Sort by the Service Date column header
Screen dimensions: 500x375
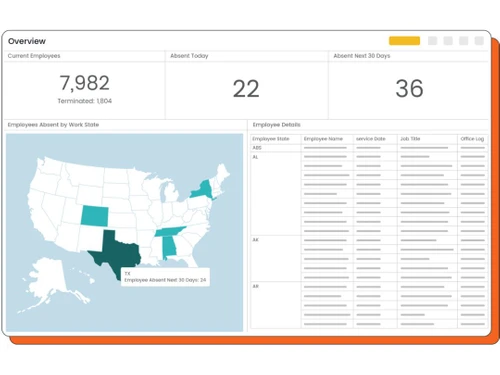[x=375, y=139]
